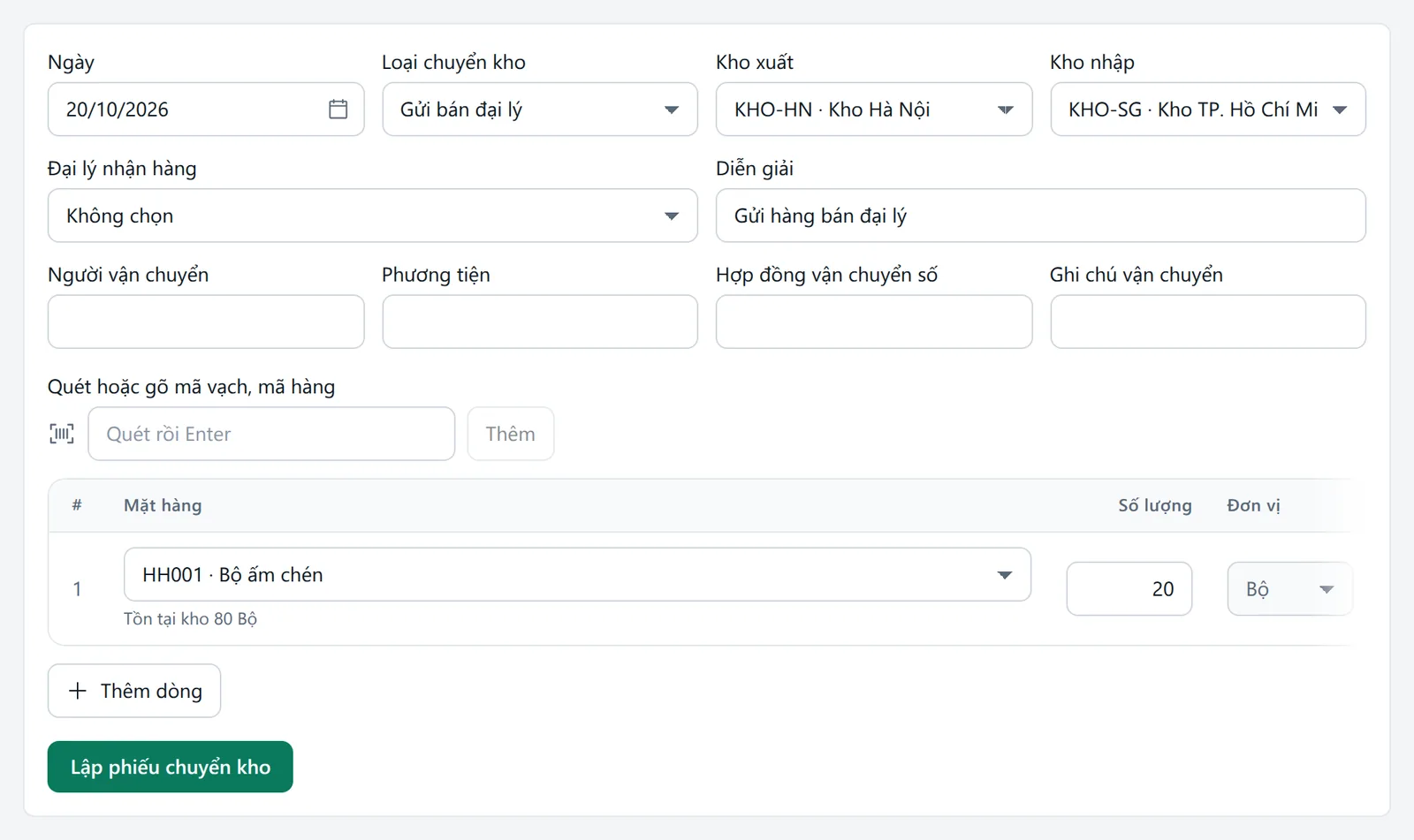Click the Số lượng field showing 20
1414x840 pixels.
(1129, 589)
